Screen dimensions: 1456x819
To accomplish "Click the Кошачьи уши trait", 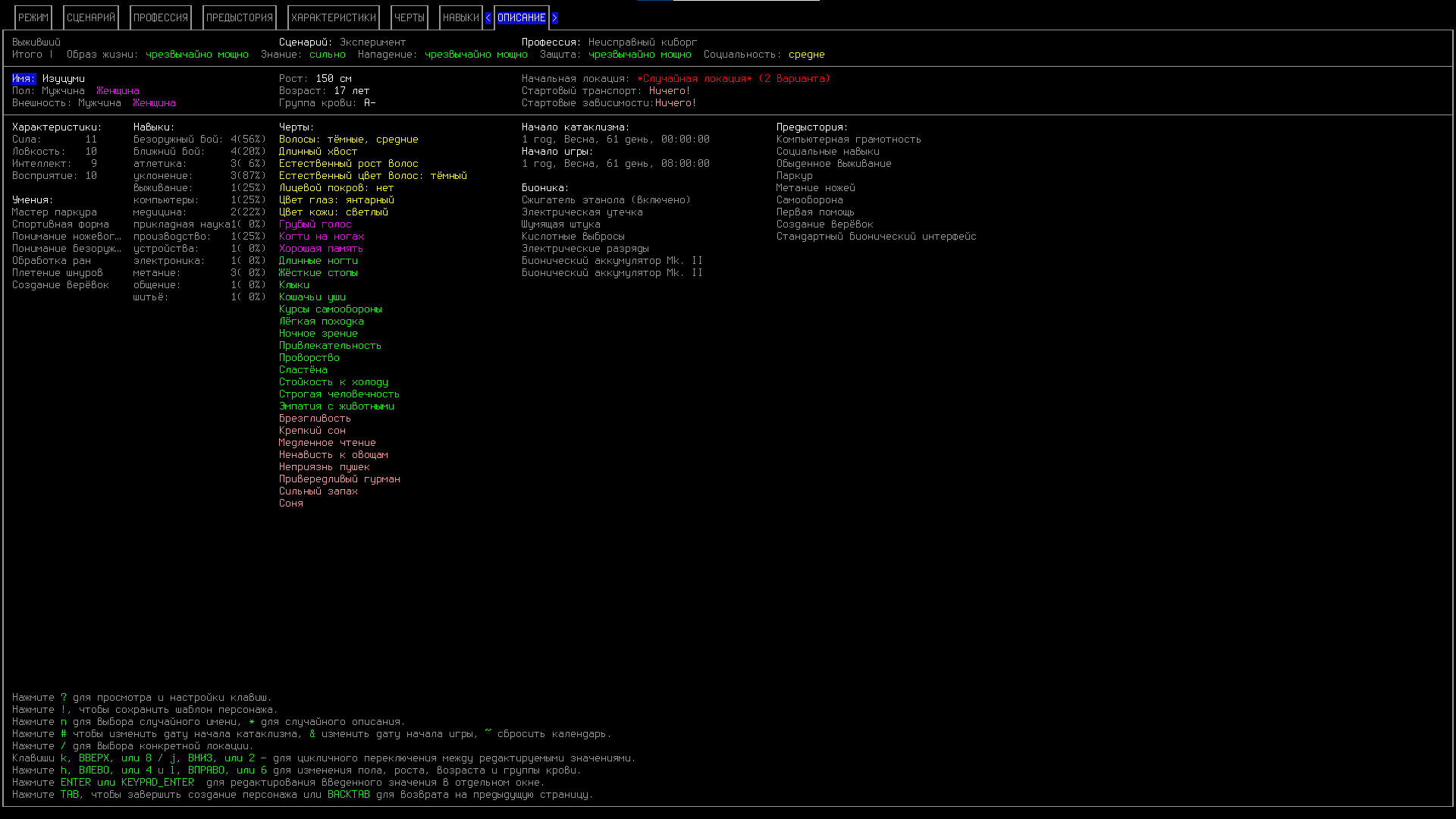I will (312, 297).
